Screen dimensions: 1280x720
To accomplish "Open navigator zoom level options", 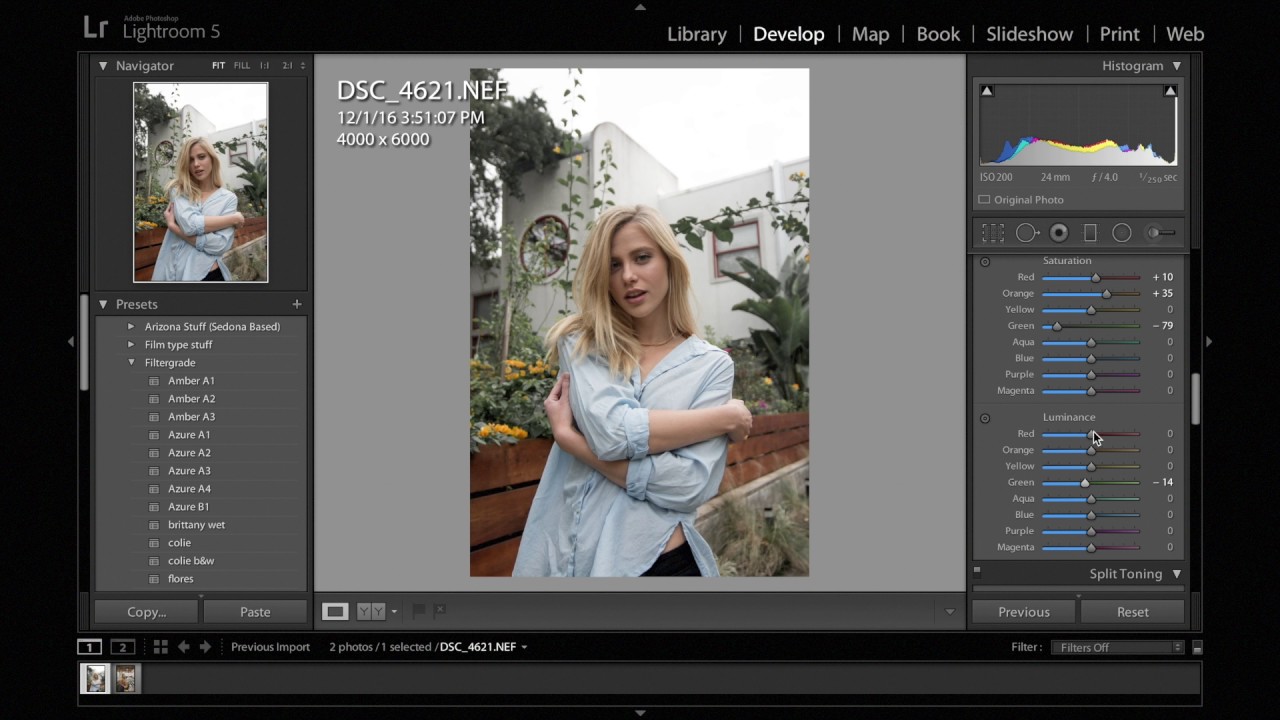I will (303, 66).
